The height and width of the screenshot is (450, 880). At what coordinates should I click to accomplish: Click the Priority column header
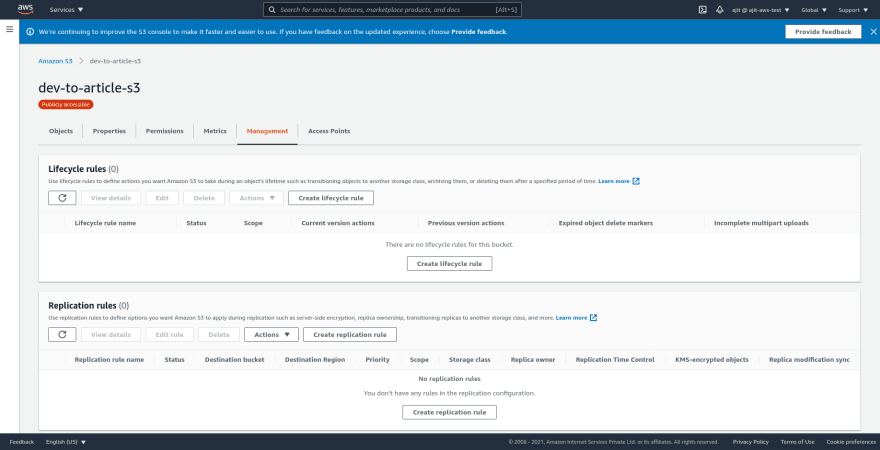377,360
